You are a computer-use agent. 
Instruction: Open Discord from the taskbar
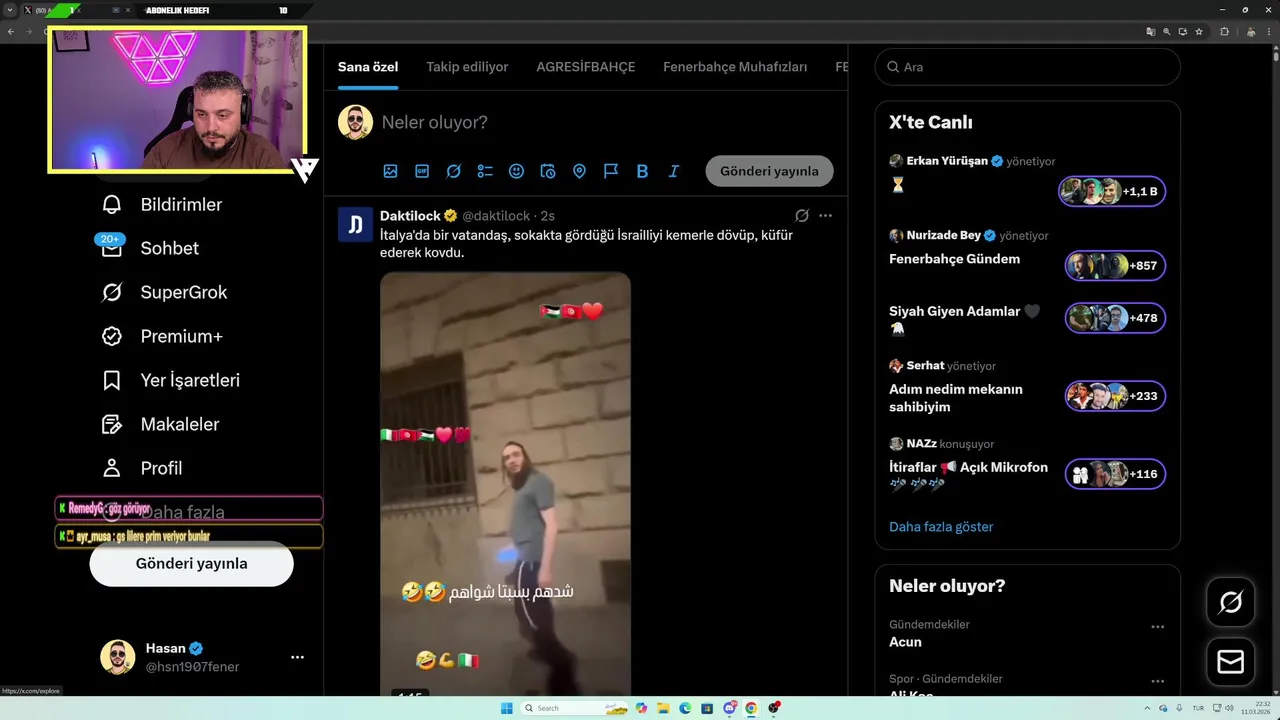pyautogui.click(x=730, y=708)
